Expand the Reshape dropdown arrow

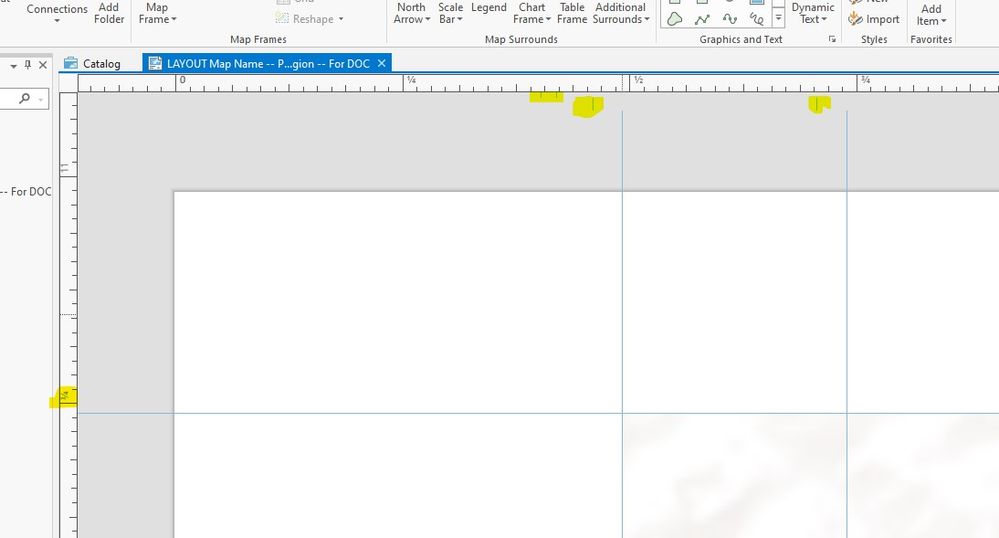[x=341, y=19]
